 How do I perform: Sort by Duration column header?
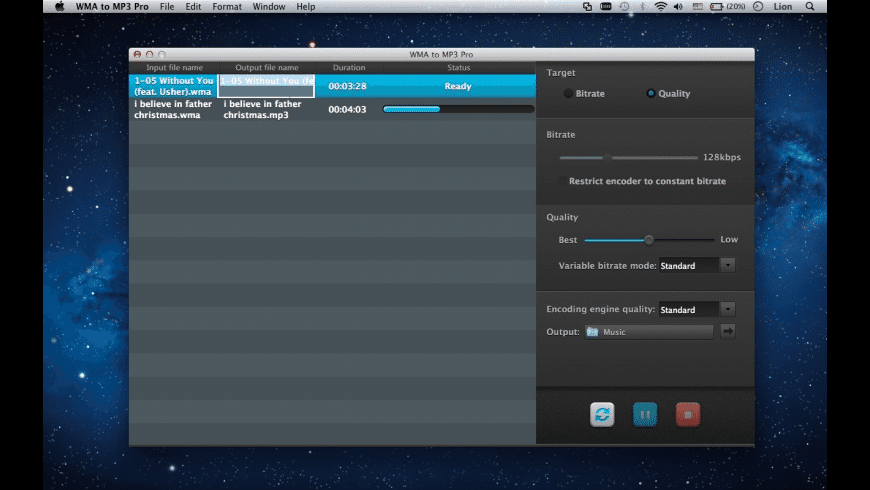(348, 67)
